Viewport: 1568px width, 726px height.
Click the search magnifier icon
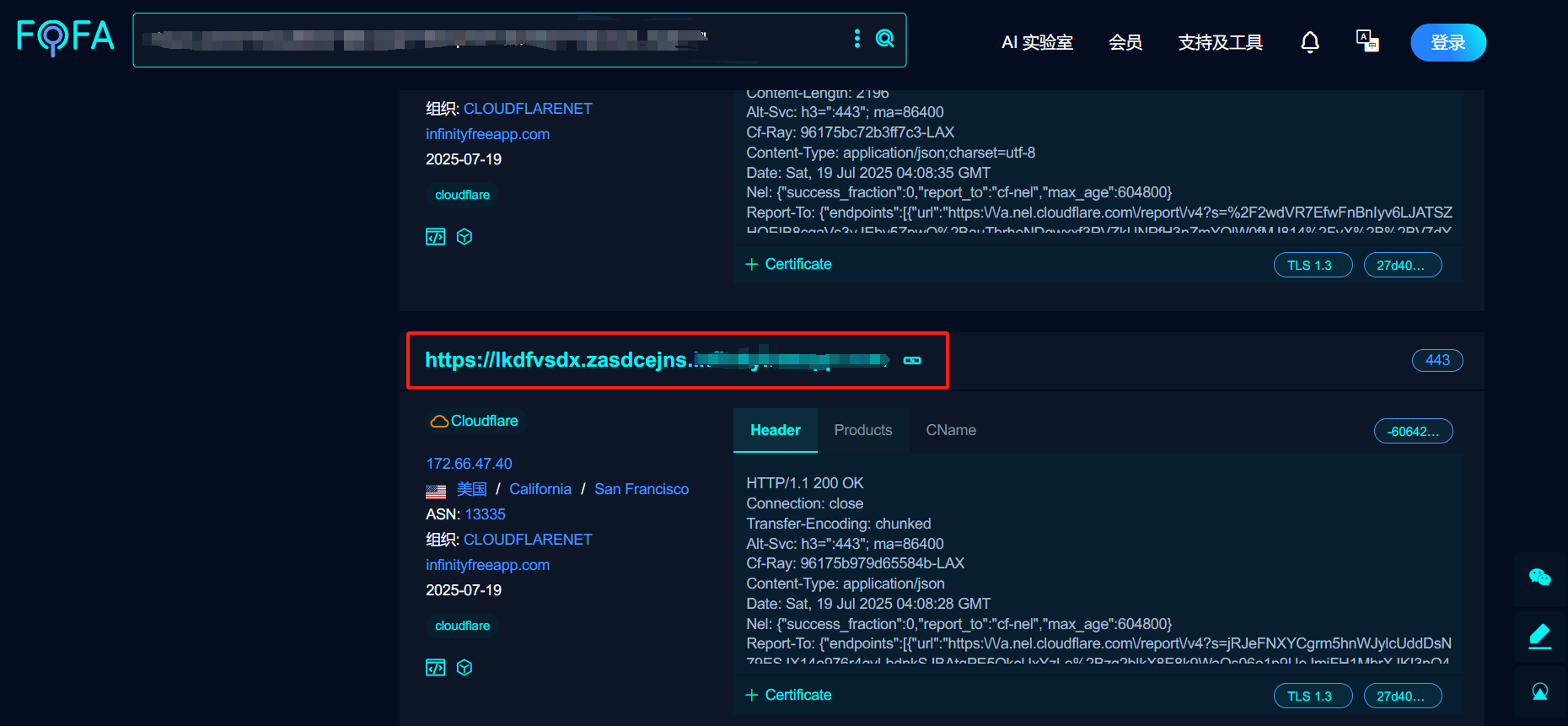pos(884,39)
